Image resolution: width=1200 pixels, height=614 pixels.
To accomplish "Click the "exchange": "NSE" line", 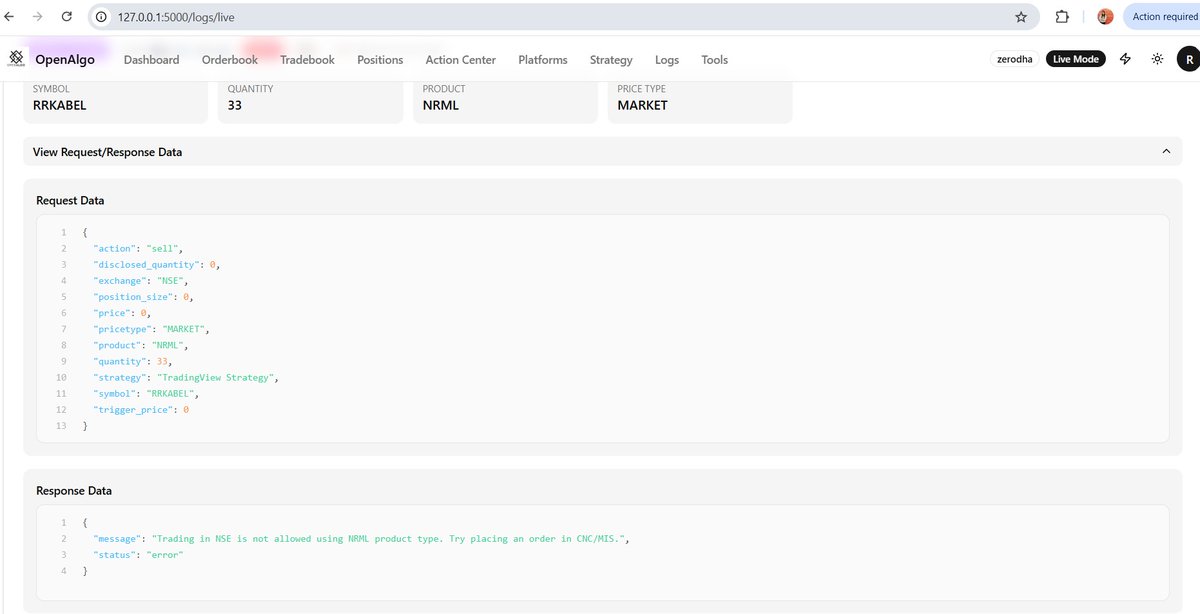I will [x=141, y=281].
